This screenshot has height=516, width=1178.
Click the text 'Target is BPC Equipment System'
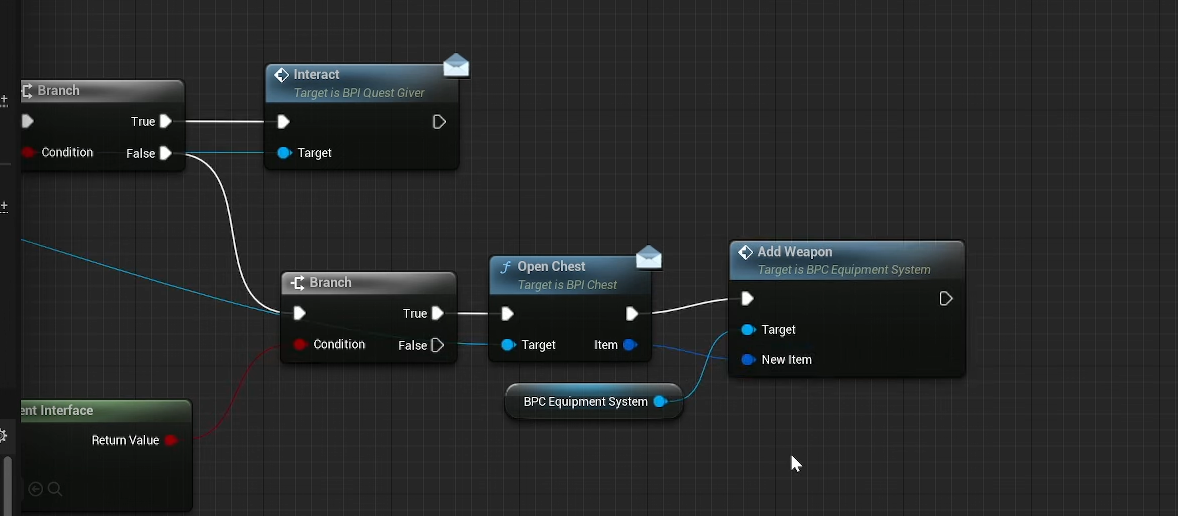[844, 270]
